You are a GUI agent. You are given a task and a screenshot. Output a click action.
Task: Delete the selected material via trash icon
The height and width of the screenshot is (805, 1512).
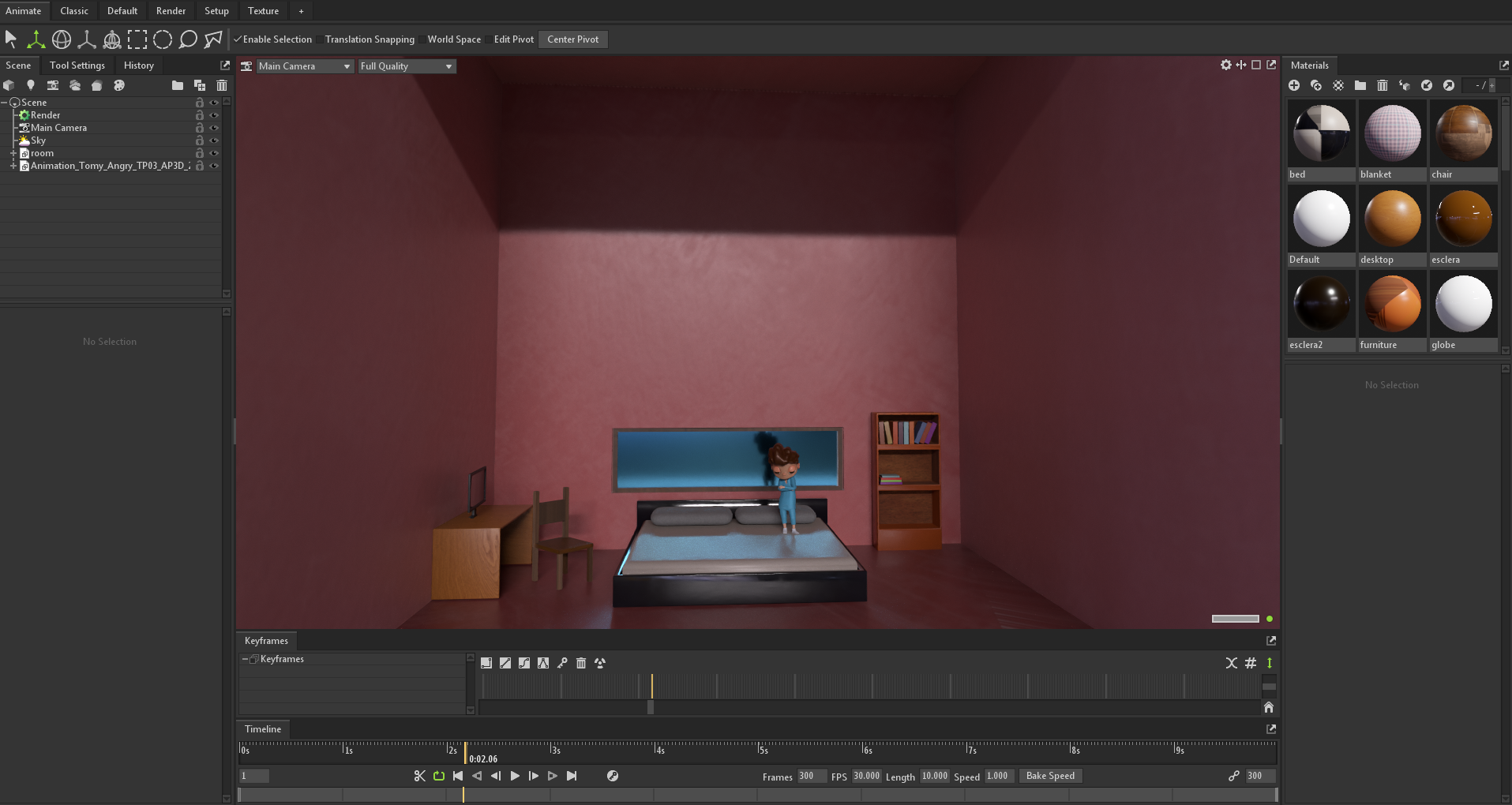tap(1383, 85)
